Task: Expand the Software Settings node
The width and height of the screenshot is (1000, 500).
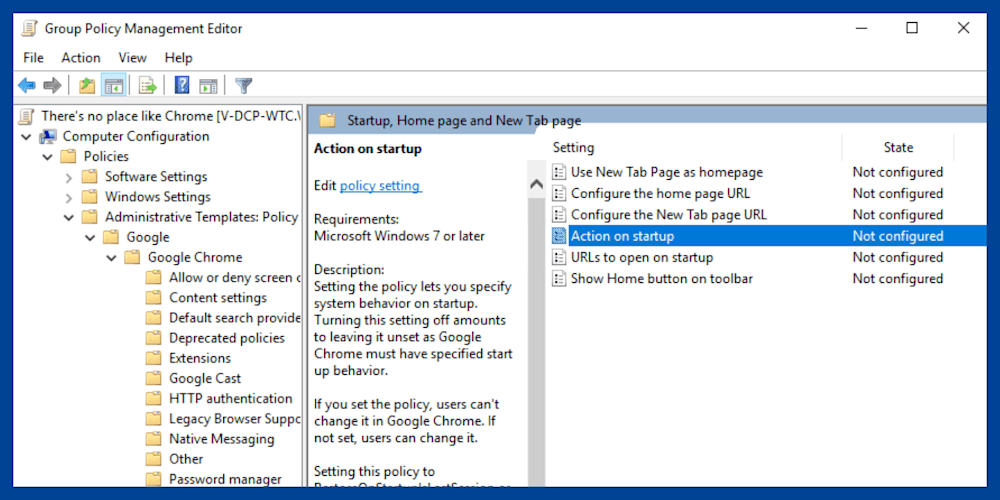Action: click(x=69, y=177)
